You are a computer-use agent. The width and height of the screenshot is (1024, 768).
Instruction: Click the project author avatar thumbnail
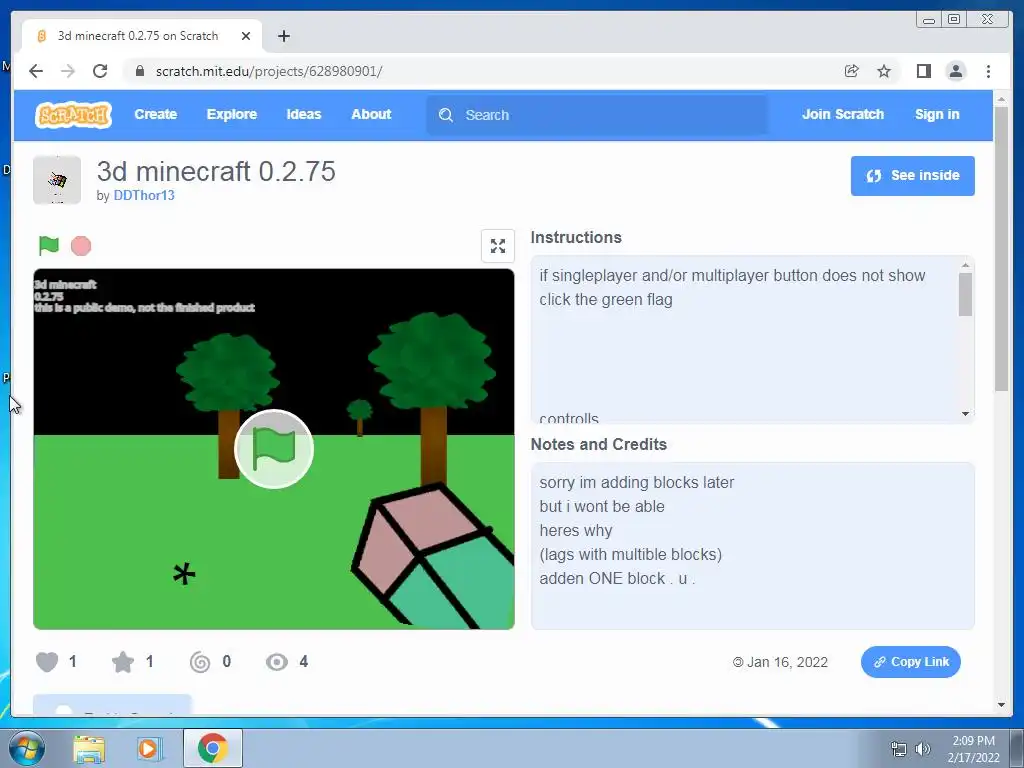point(57,180)
